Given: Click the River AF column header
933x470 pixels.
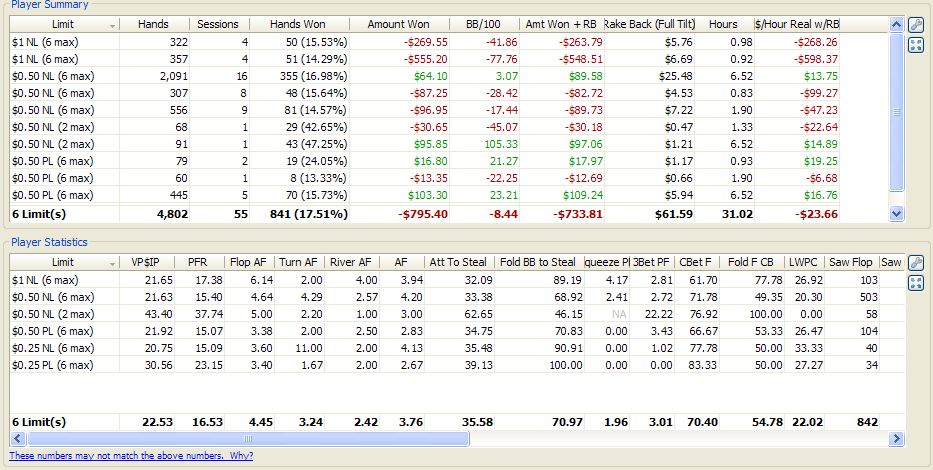Looking at the screenshot, I should [351, 262].
